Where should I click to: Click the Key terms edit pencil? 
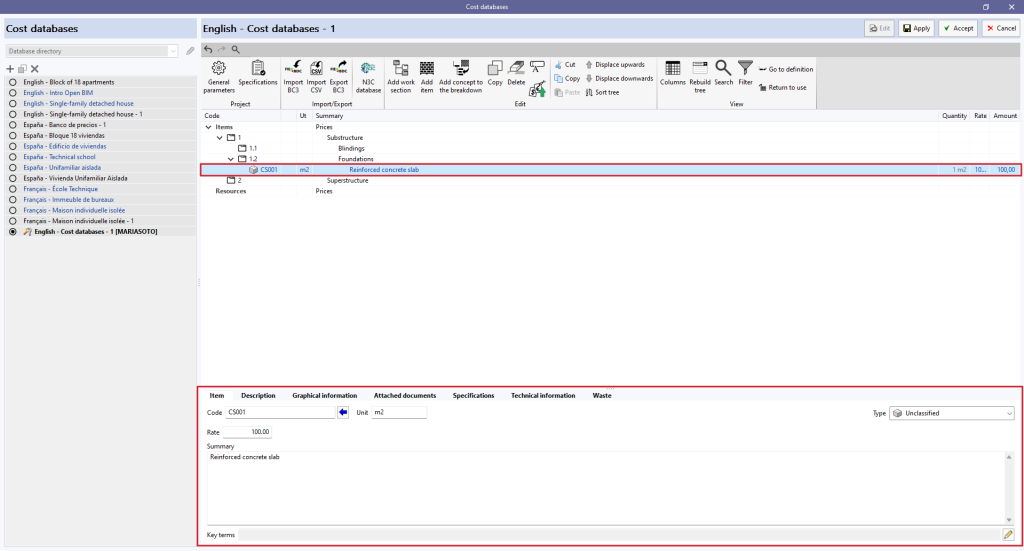click(x=1008, y=535)
